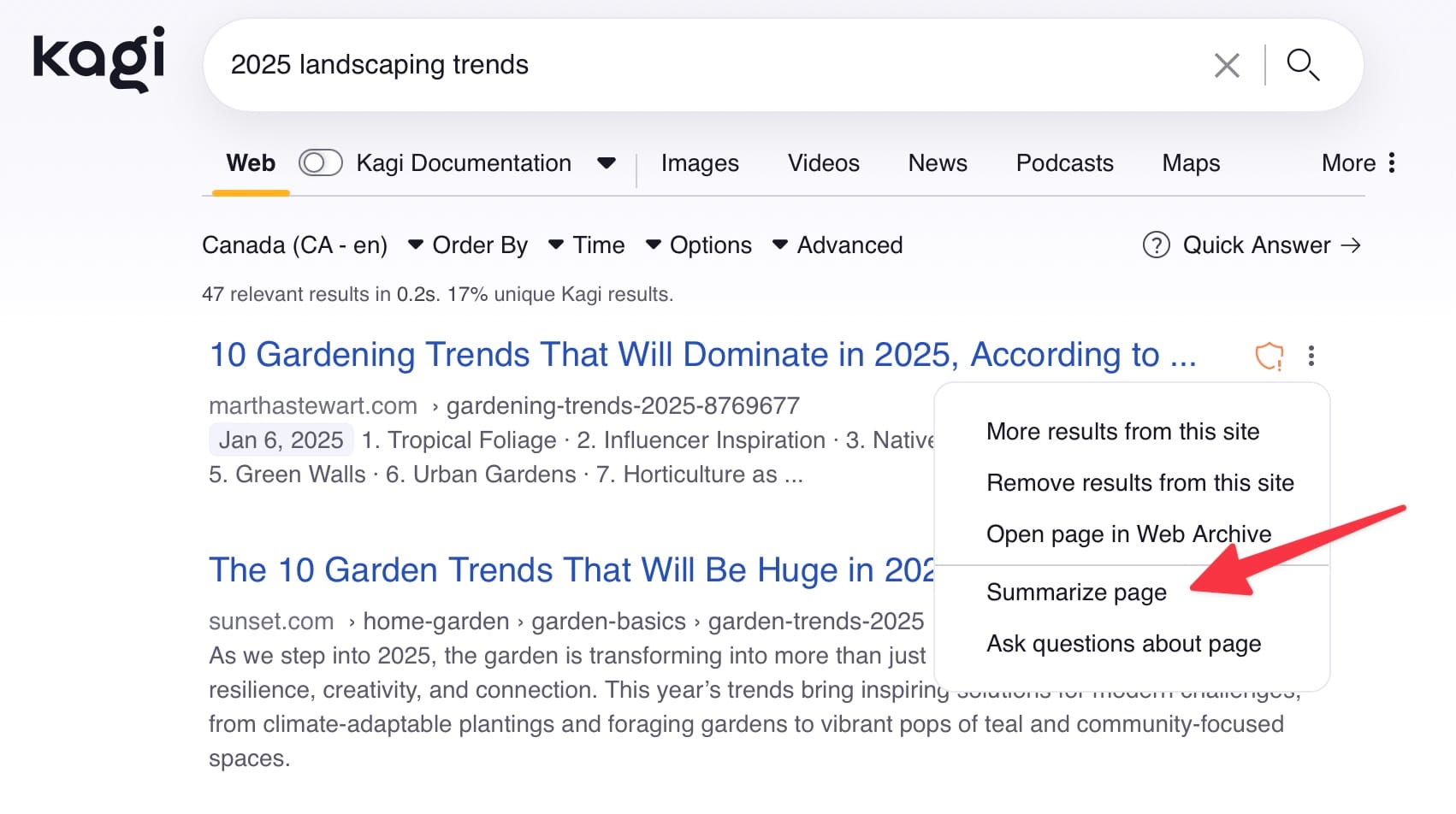Image resolution: width=1456 pixels, height=814 pixels.
Task: Click the home-garden breadcrumb segment
Action: [x=435, y=621]
